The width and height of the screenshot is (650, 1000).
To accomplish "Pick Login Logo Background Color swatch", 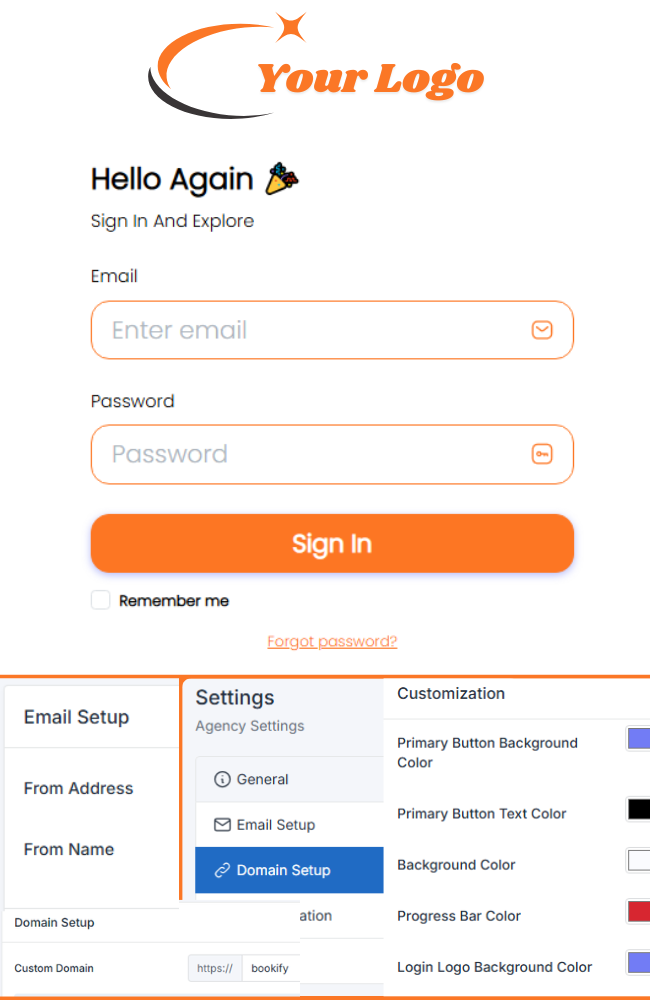I will tap(639, 962).
